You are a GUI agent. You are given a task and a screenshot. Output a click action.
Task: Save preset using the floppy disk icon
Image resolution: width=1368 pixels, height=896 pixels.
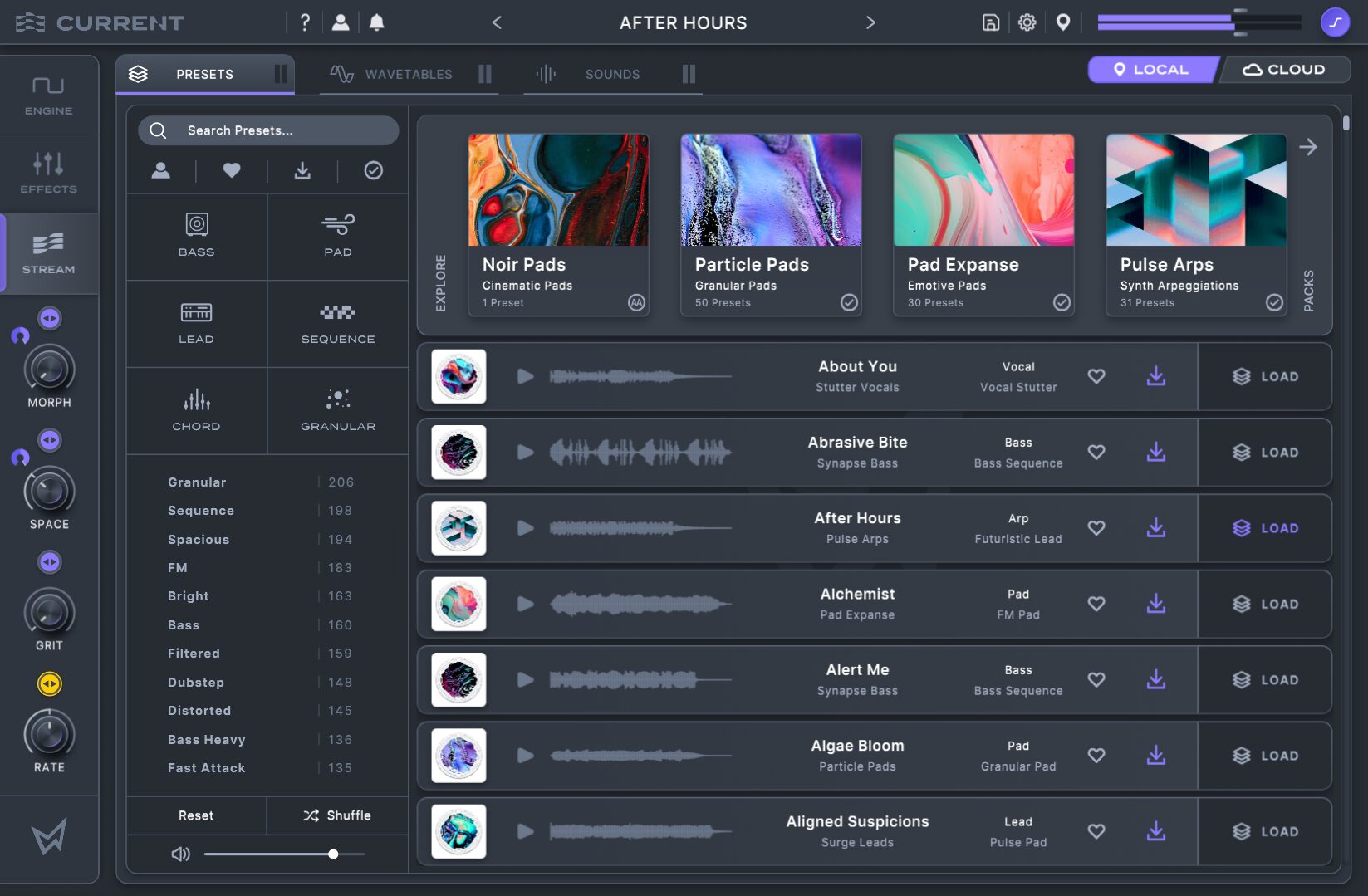coord(990,22)
